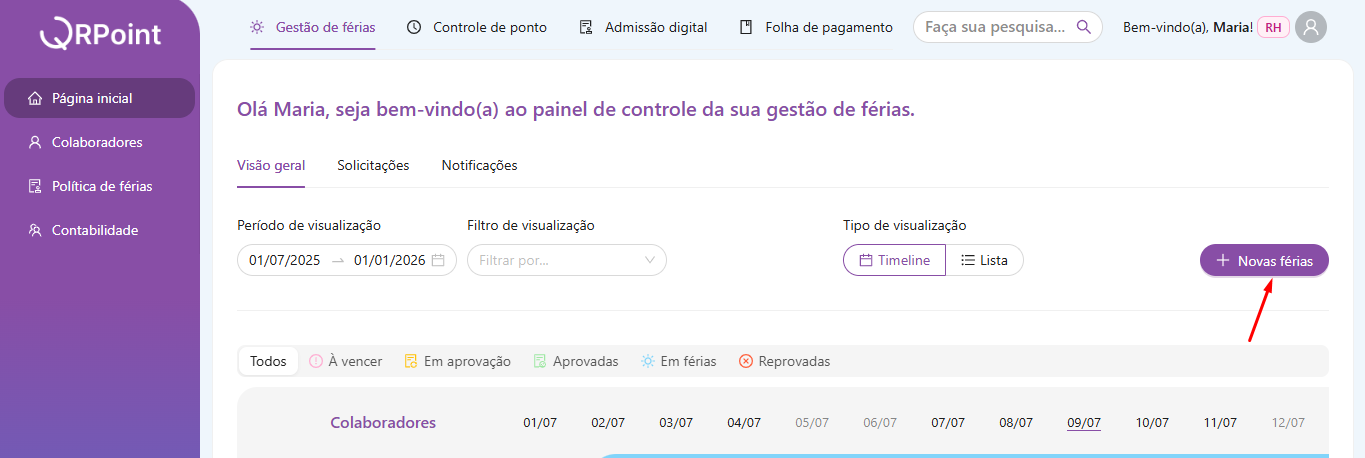Click the RH badge
The image size is (1365, 458).
[x=1273, y=27]
